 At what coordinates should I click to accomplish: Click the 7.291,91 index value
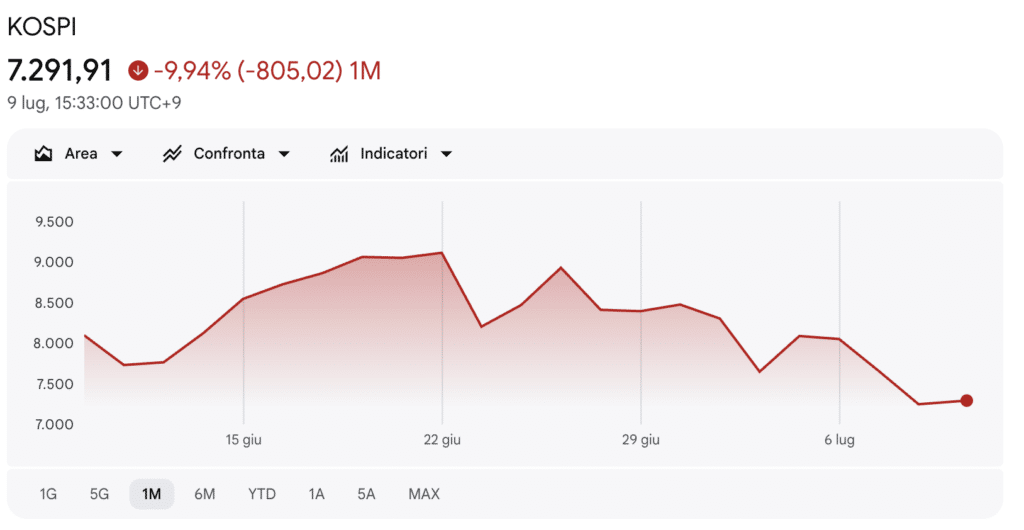[60, 70]
